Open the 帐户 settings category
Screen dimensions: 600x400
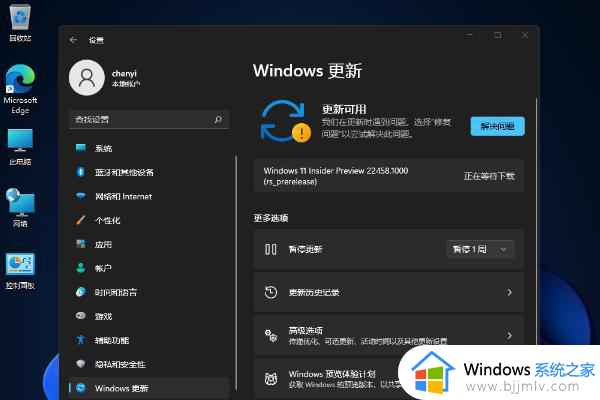[149, 268]
